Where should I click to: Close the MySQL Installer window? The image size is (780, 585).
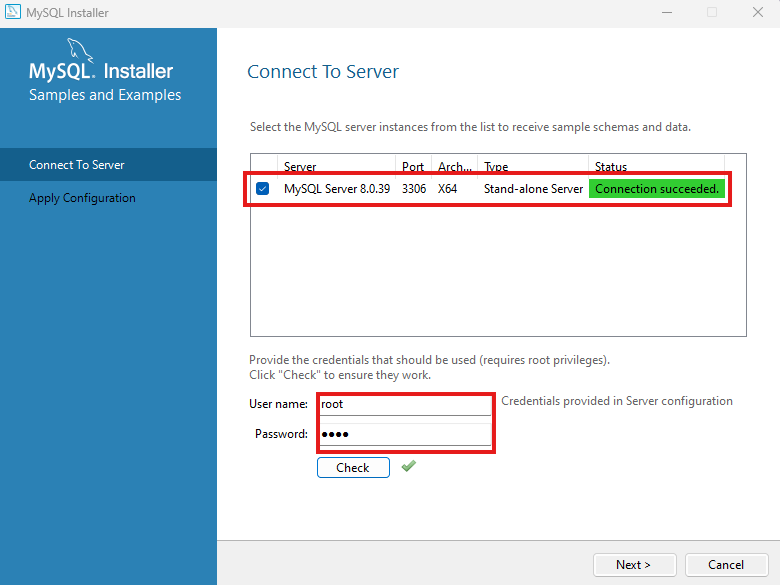758,12
